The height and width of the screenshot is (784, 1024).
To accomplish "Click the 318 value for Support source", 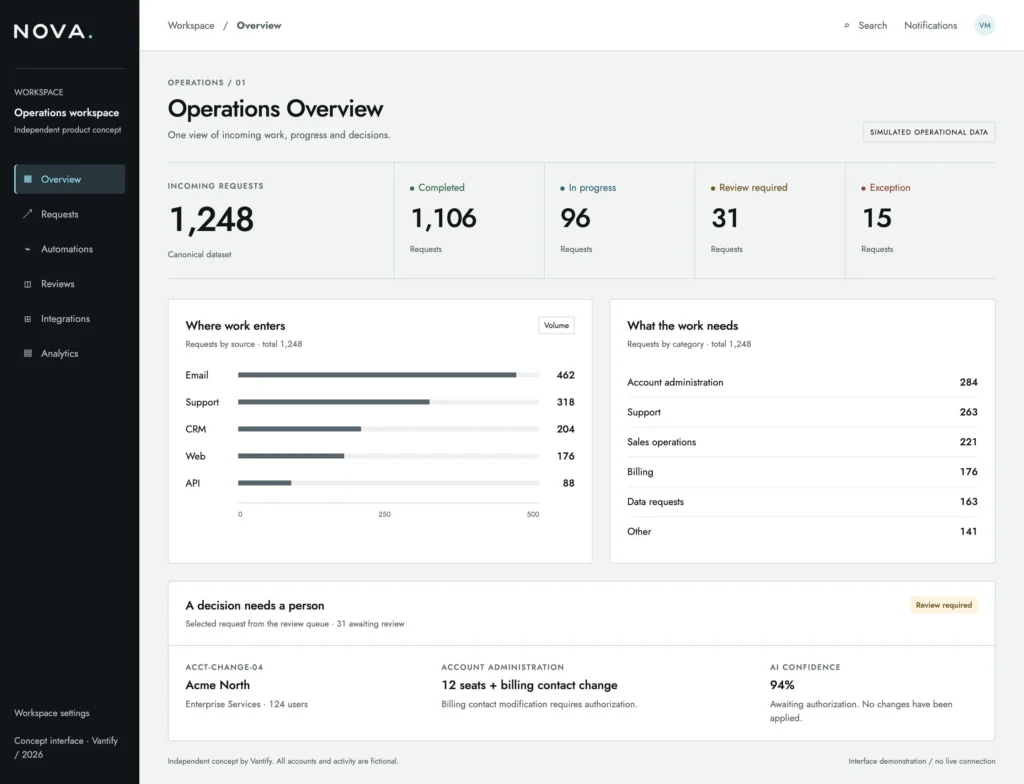I will 566,402.
